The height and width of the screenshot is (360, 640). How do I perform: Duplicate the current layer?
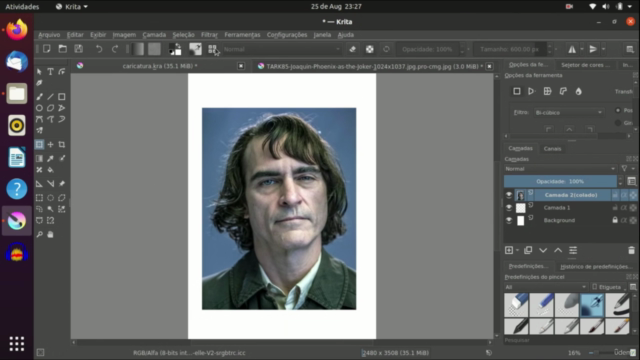click(528, 250)
